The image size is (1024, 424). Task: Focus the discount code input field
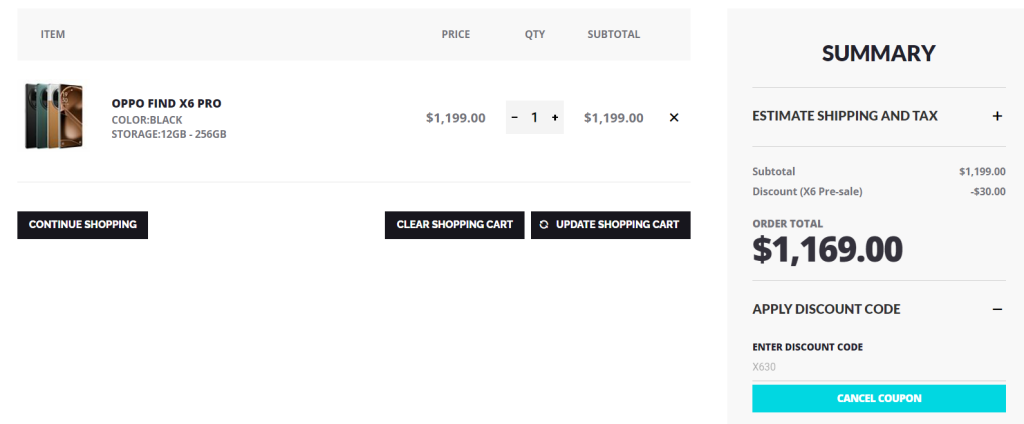(x=879, y=367)
